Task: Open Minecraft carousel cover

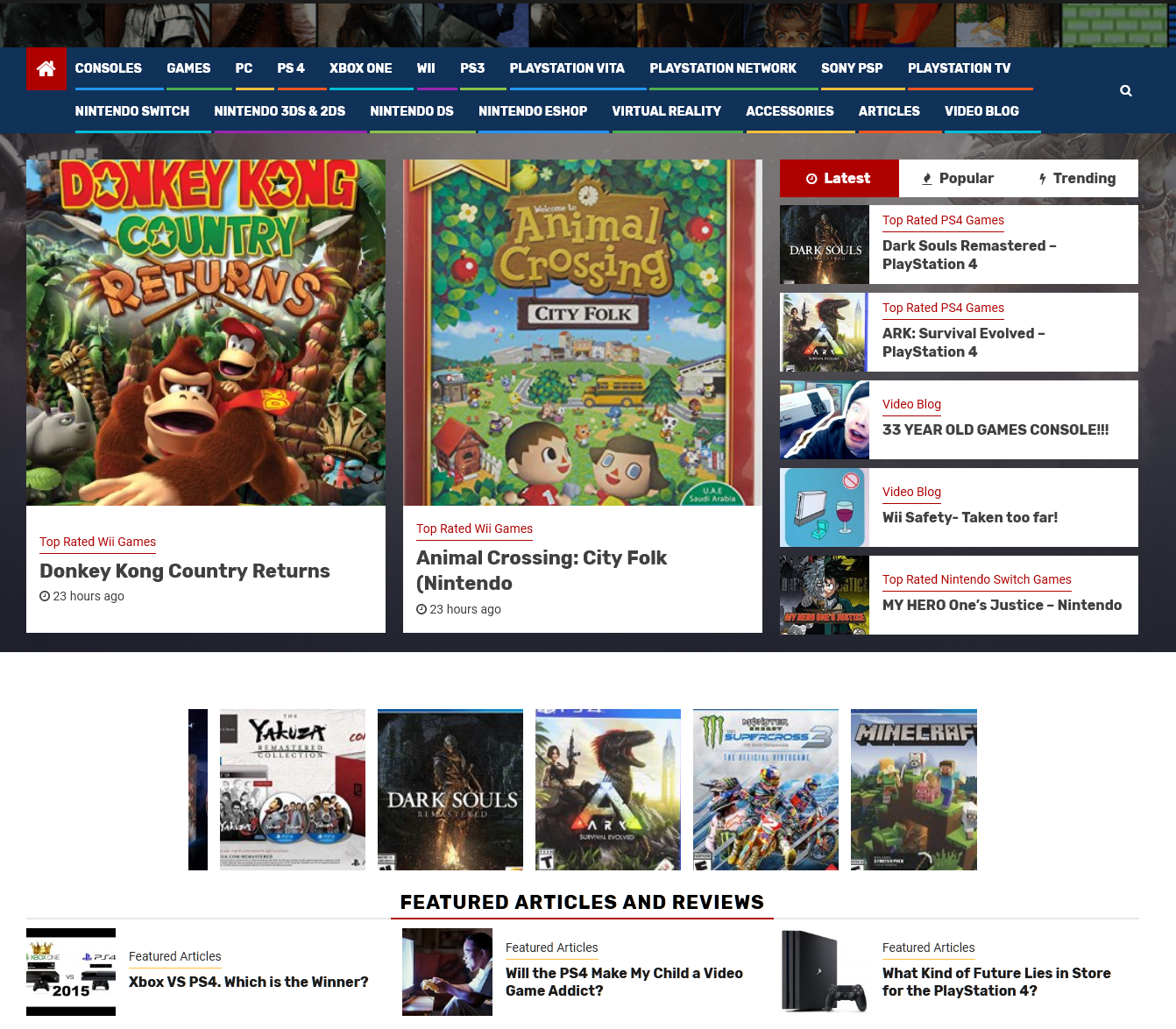Action: click(x=914, y=790)
